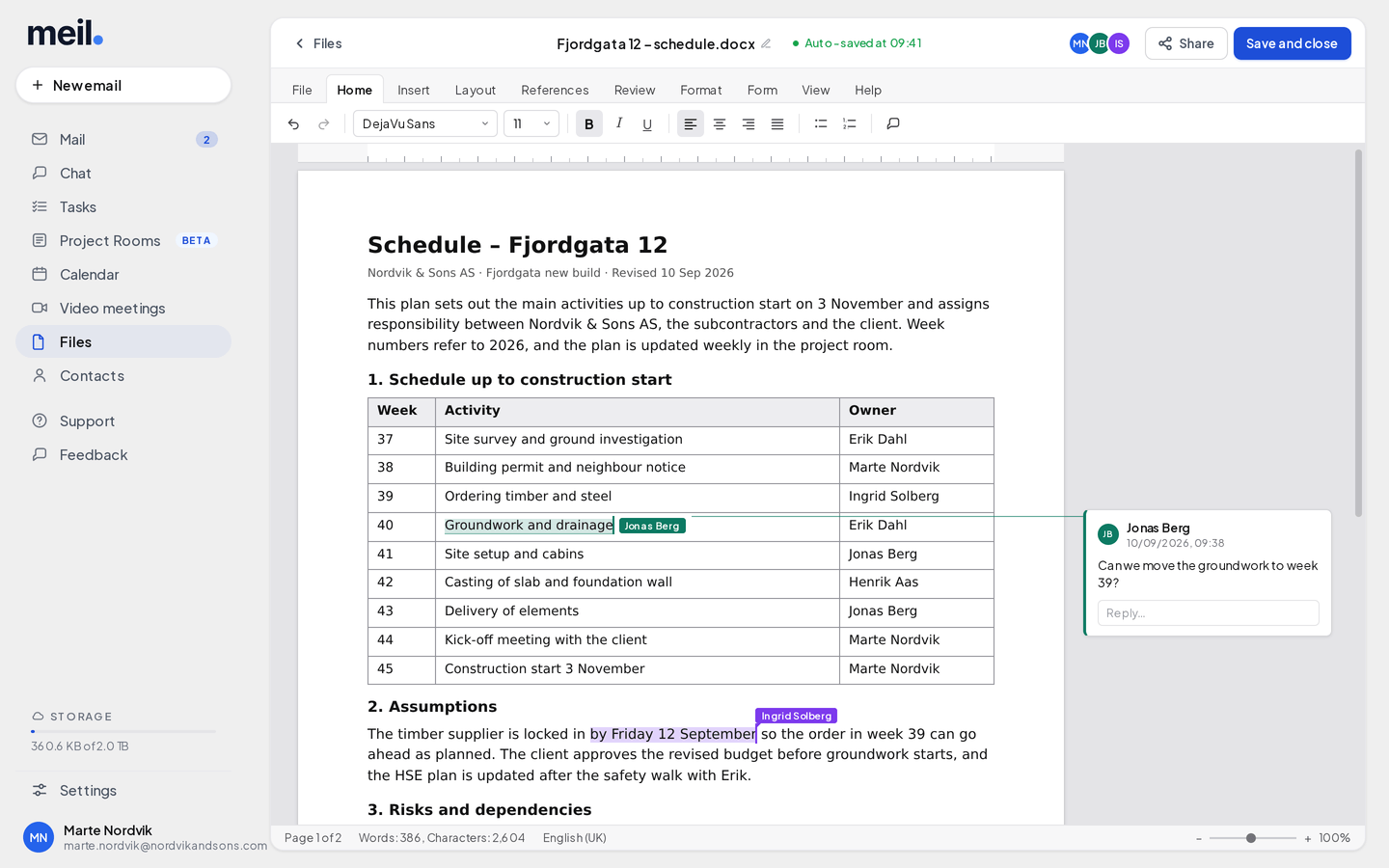Click Save and close

pyautogui.click(x=1292, y=43)
